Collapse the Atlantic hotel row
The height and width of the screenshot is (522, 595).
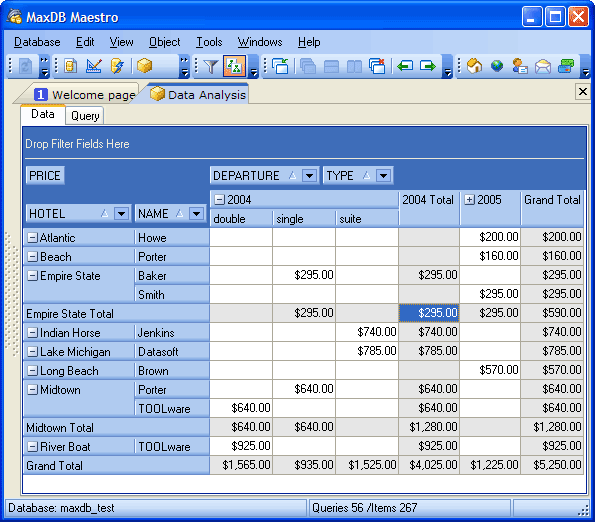point(33,238)
